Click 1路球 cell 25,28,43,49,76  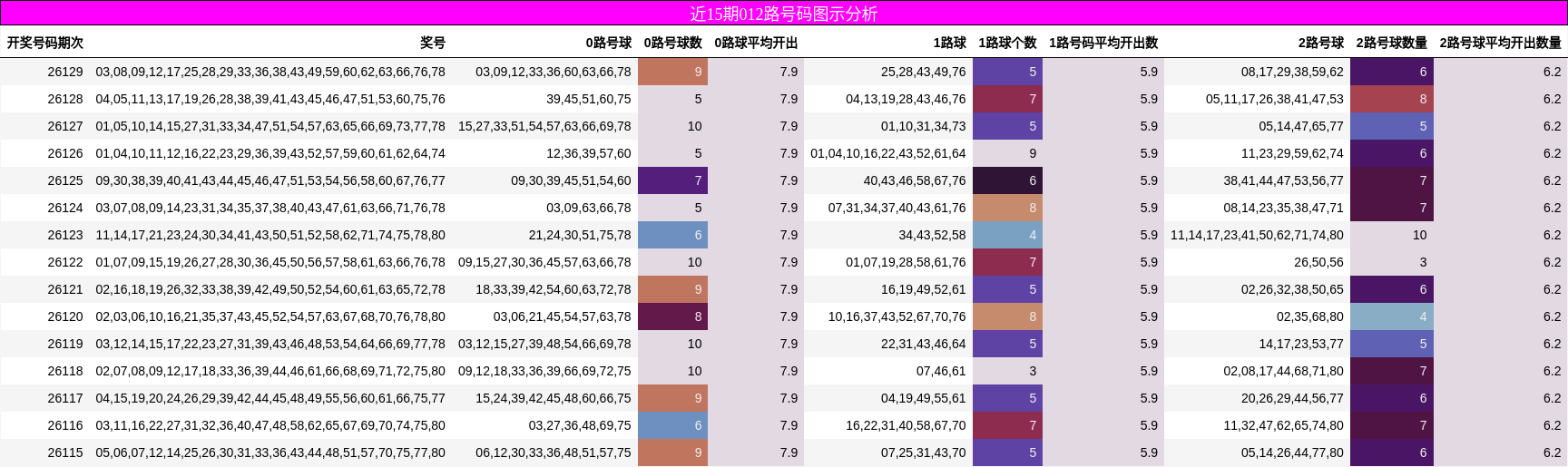pos(924,72)
